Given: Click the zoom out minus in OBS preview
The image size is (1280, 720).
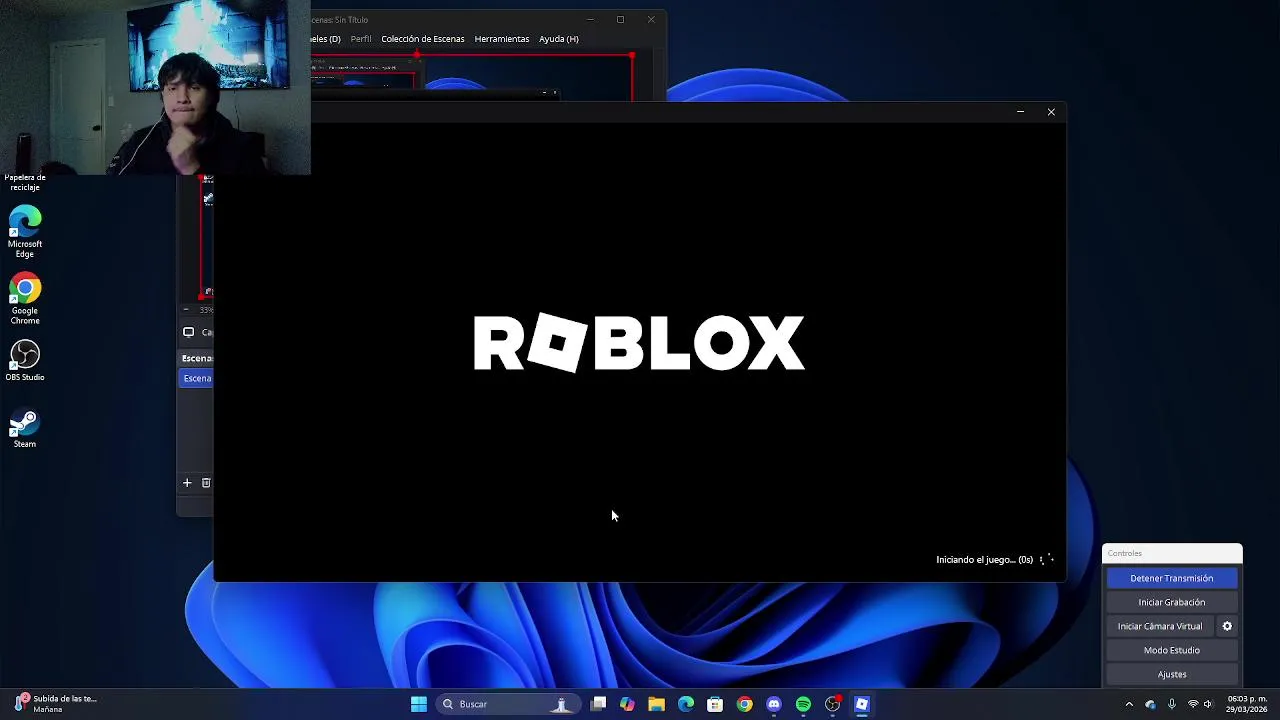Looking at the screenshot, I should (x=186, y=310).
